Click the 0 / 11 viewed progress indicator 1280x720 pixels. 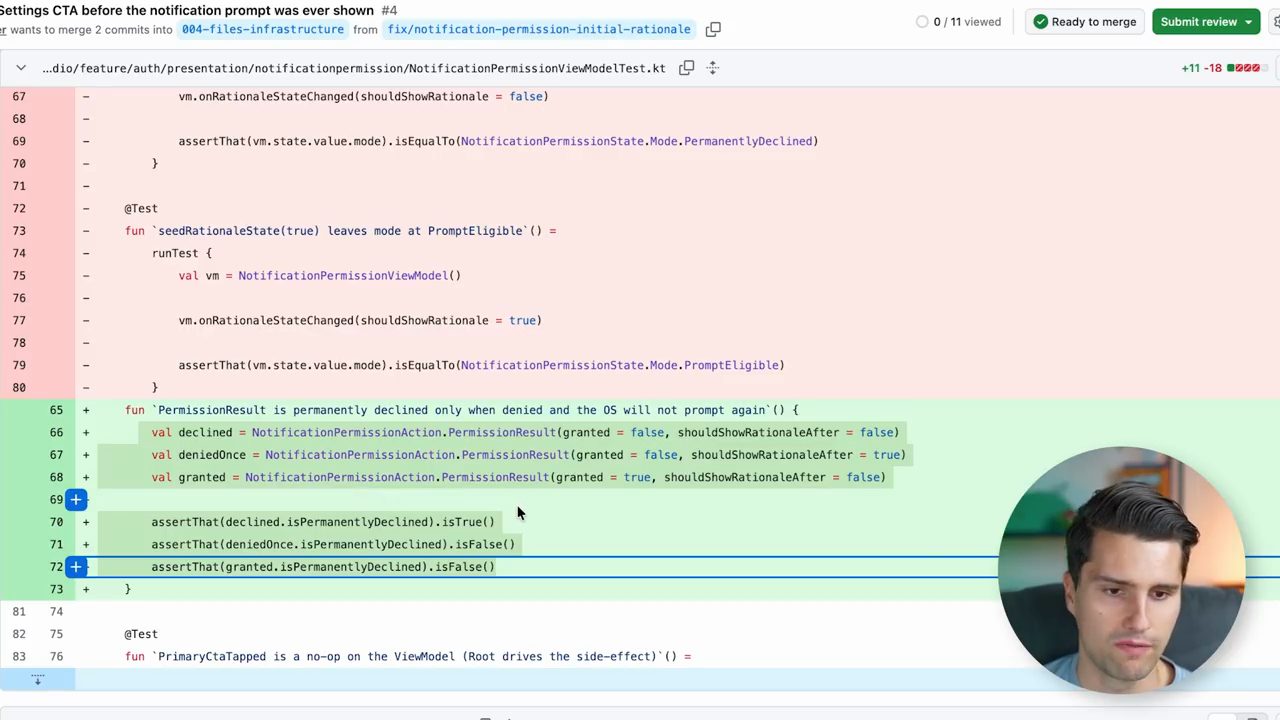tap(958, 22)
